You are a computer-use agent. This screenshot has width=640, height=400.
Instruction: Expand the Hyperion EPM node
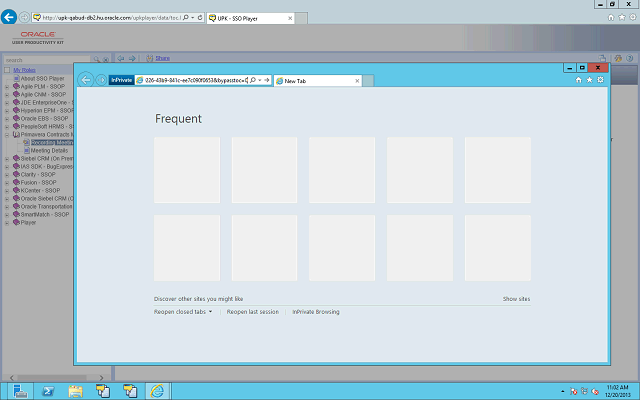tap(7, 111)
